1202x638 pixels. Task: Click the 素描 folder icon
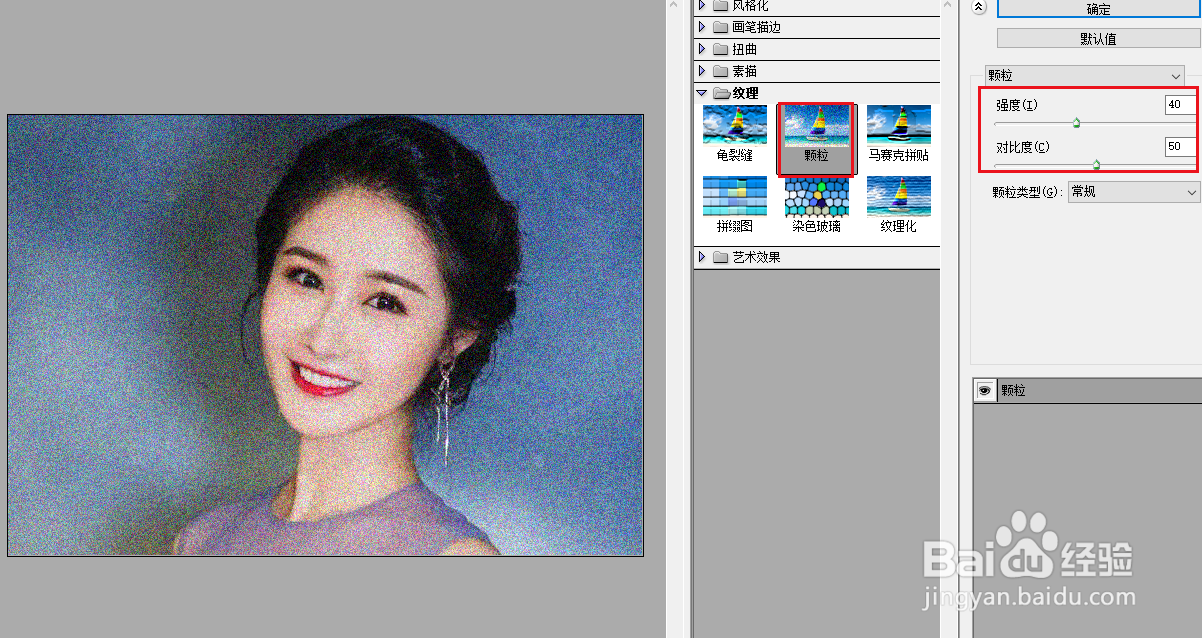pos(720,71)
